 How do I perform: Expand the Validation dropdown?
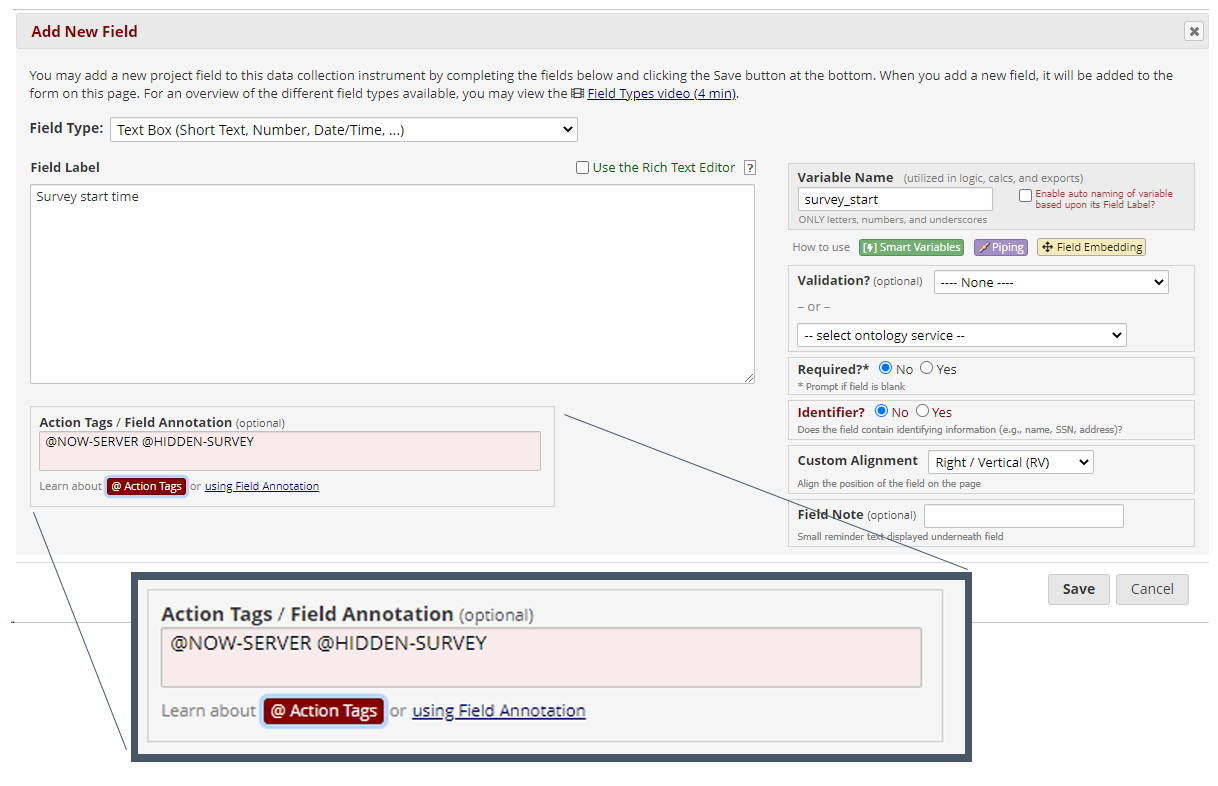[x=1050, y=283]
